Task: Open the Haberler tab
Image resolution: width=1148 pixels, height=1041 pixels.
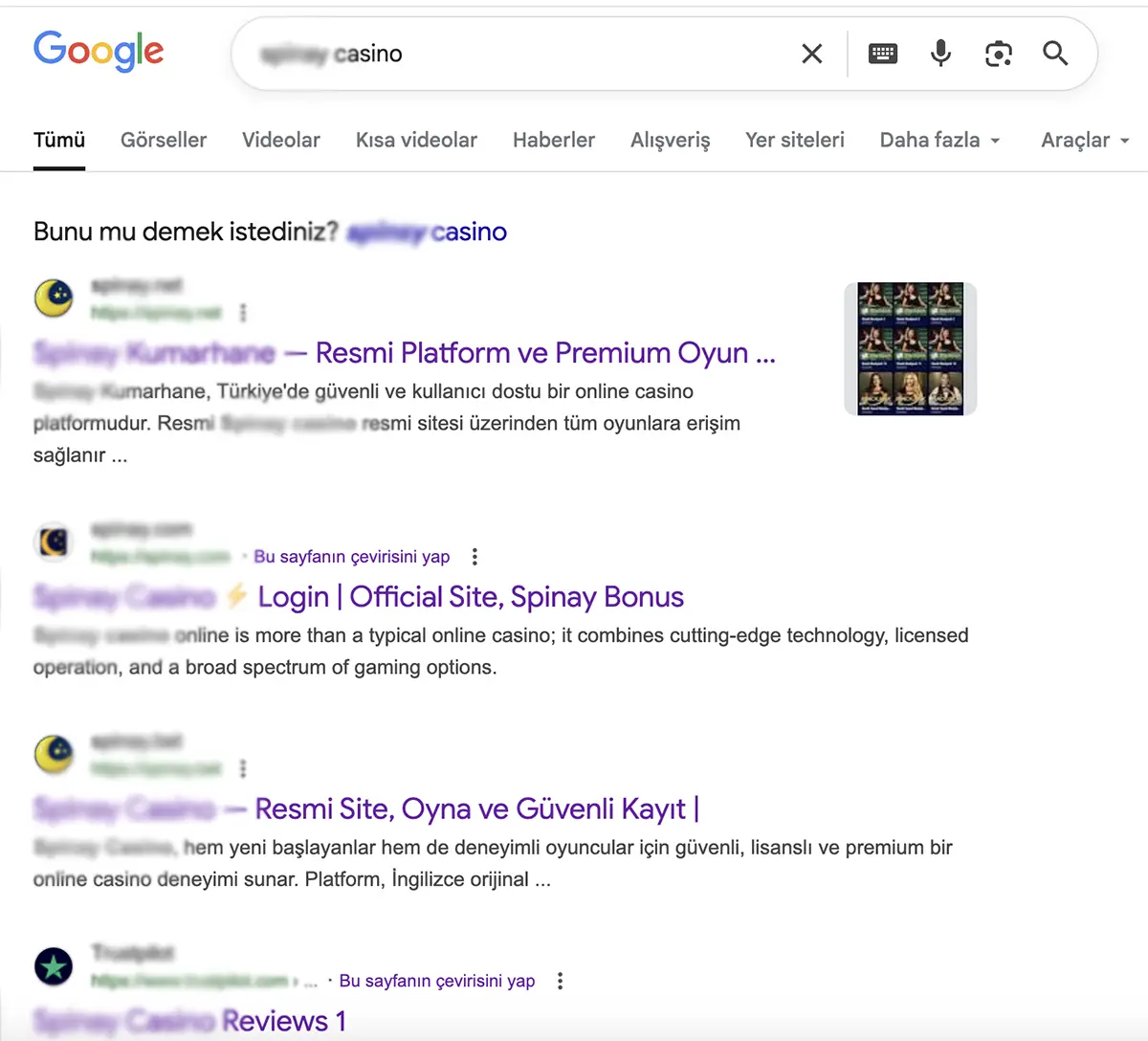Action: click(x=554, y=140)
